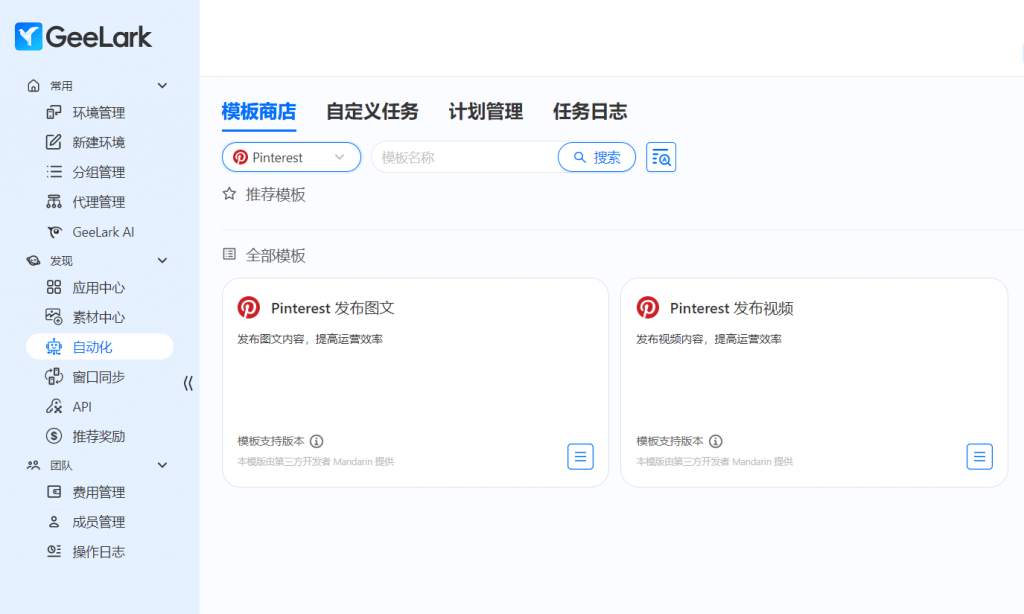Switch to the 计划管理 tab

(485, 111)
